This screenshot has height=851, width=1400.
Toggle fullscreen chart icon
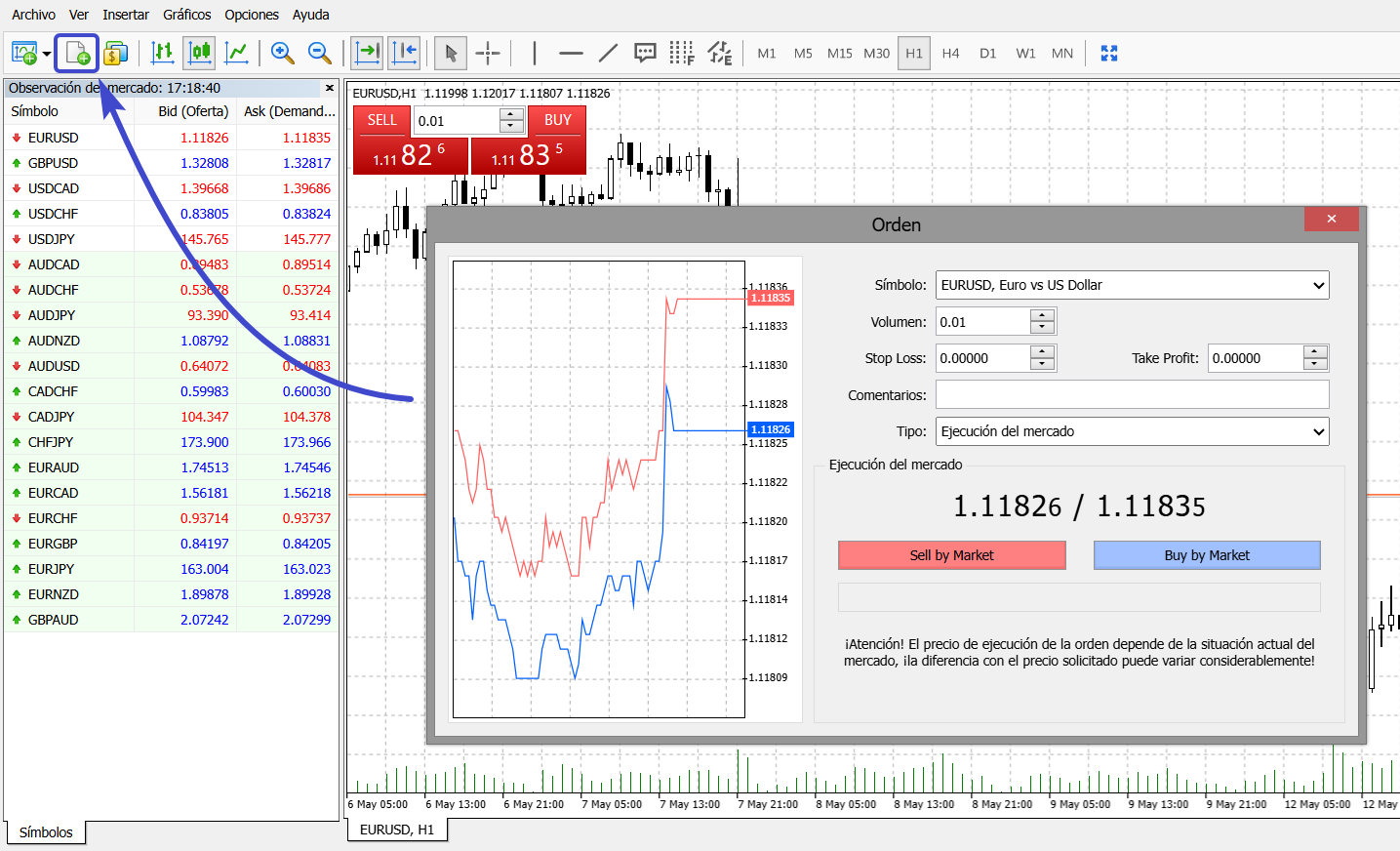coord(1109,53)
